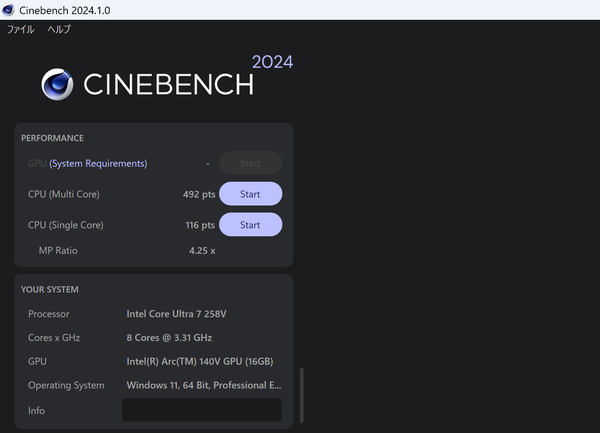600x433 pixels.
Task: Click the CINEBENCH wordmark
Action: tap(168, 85)
